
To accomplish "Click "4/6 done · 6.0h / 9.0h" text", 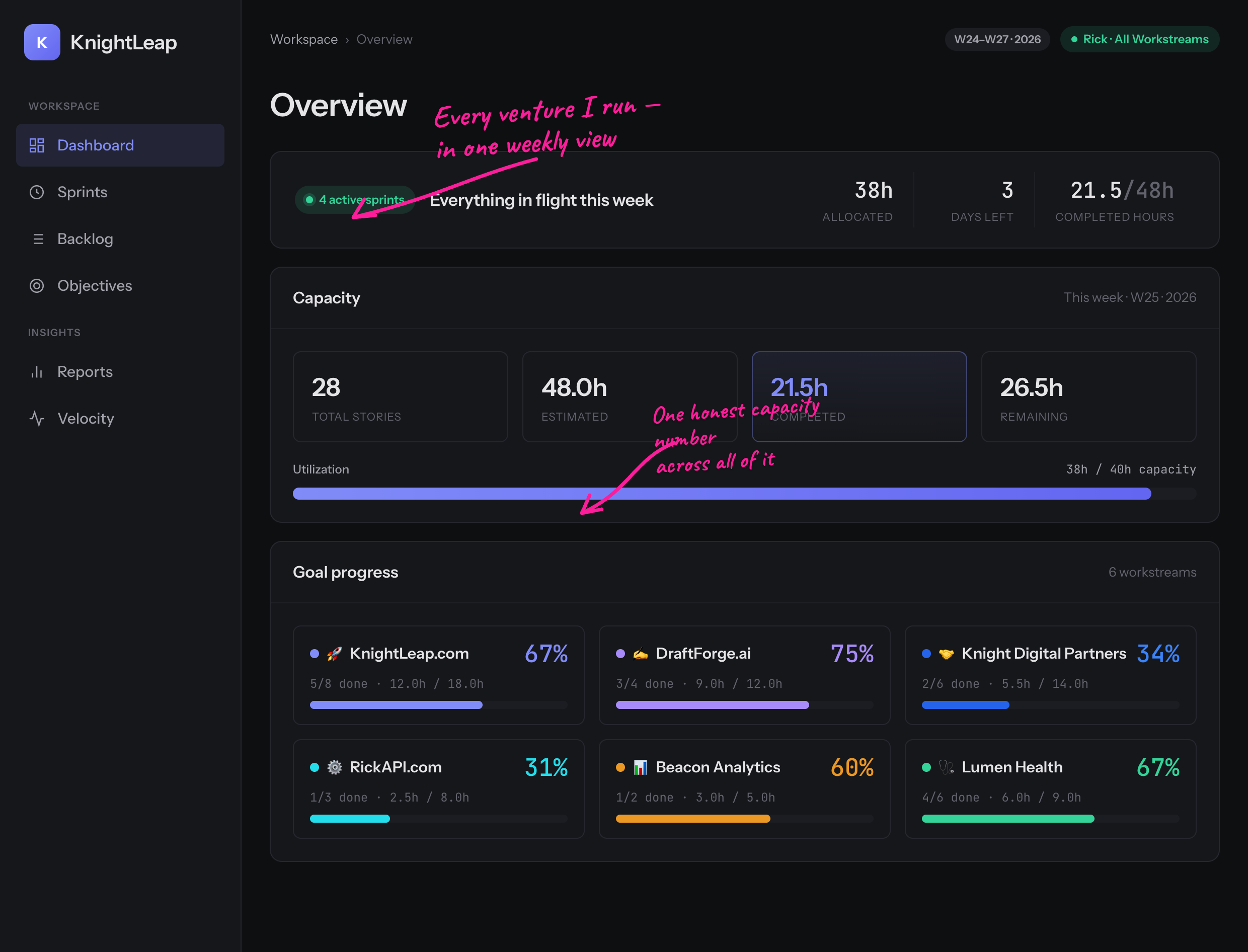I will [x=1001, y=798].
